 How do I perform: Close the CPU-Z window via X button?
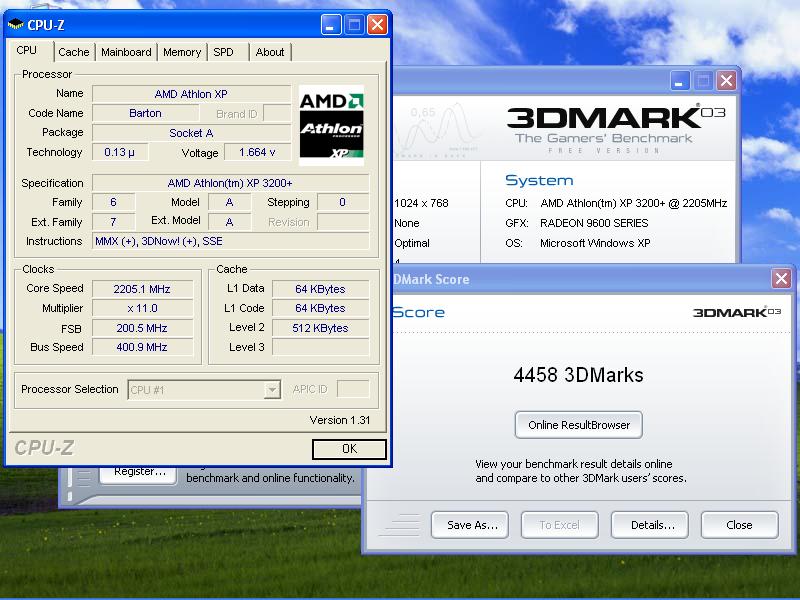[x=377, y=24]
